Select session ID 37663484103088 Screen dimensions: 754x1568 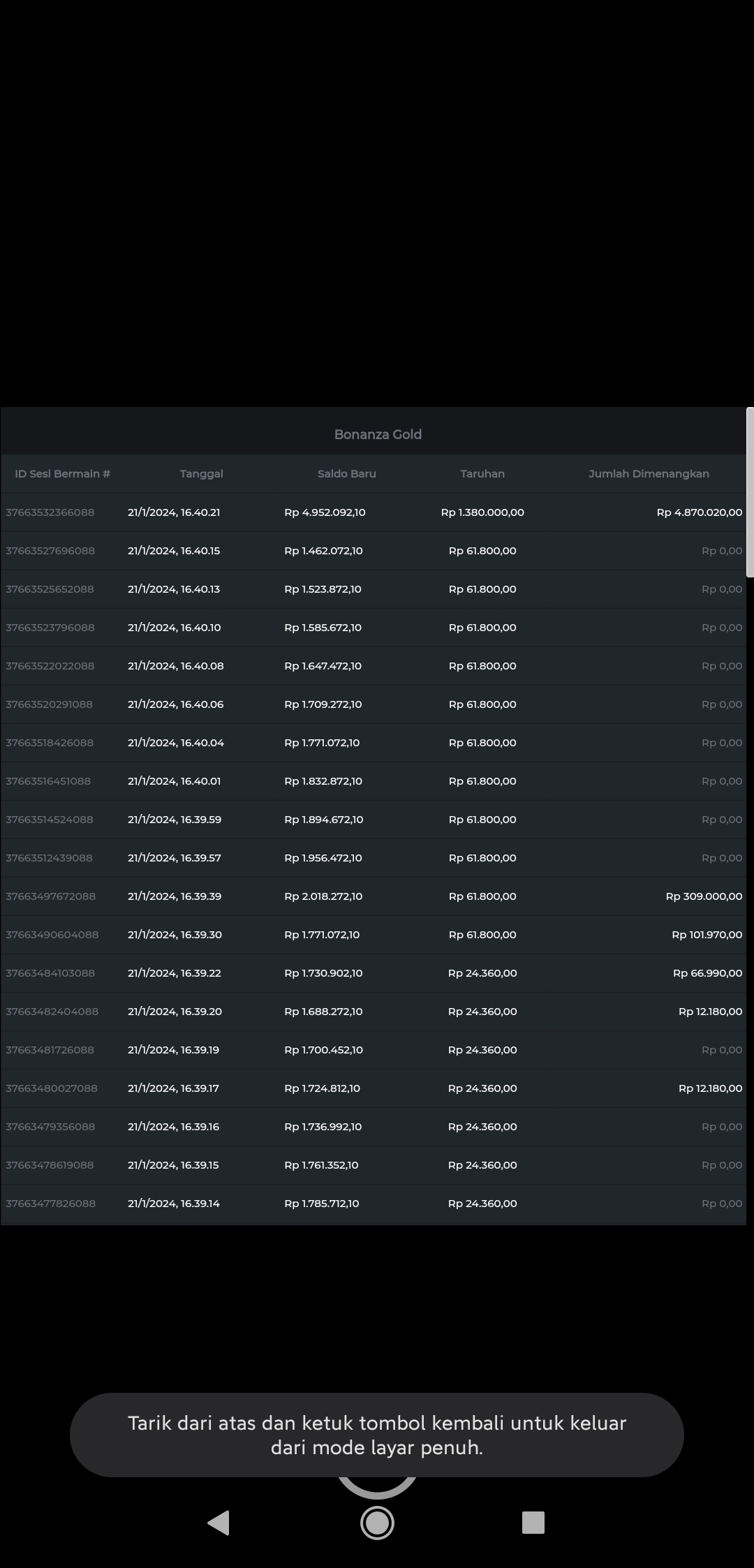[50, 973]
